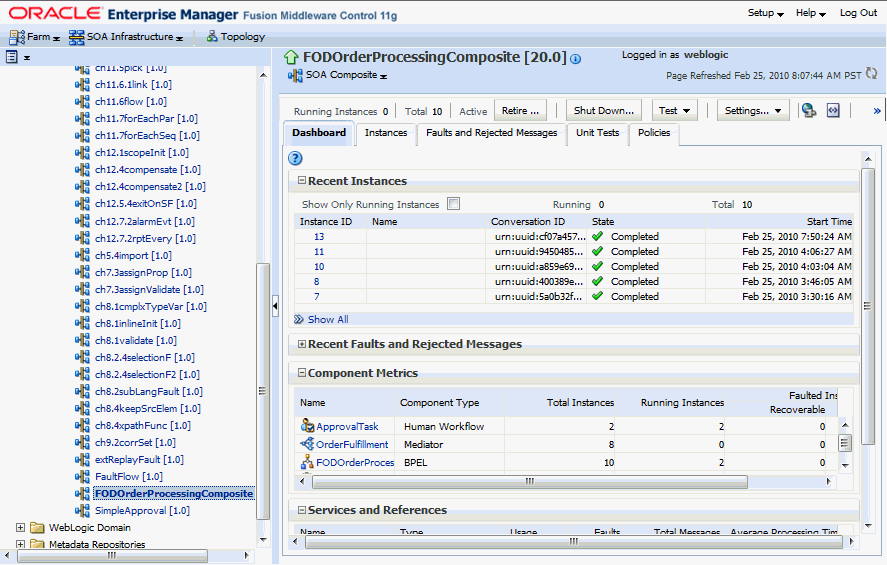Open the ApprovalTask component link

tap(347, 426)
